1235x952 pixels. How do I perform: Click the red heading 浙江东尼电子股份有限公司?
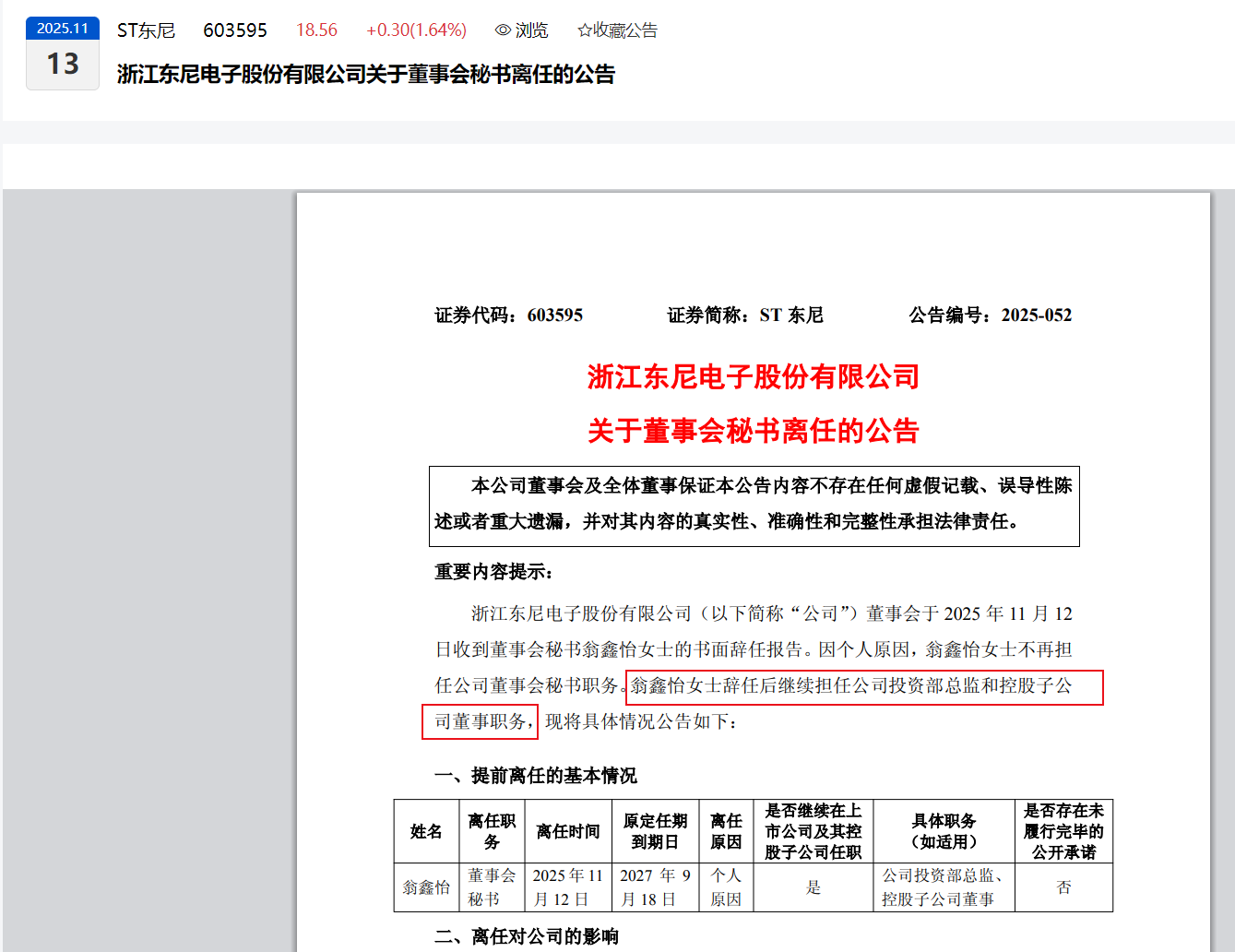(754, 376)
